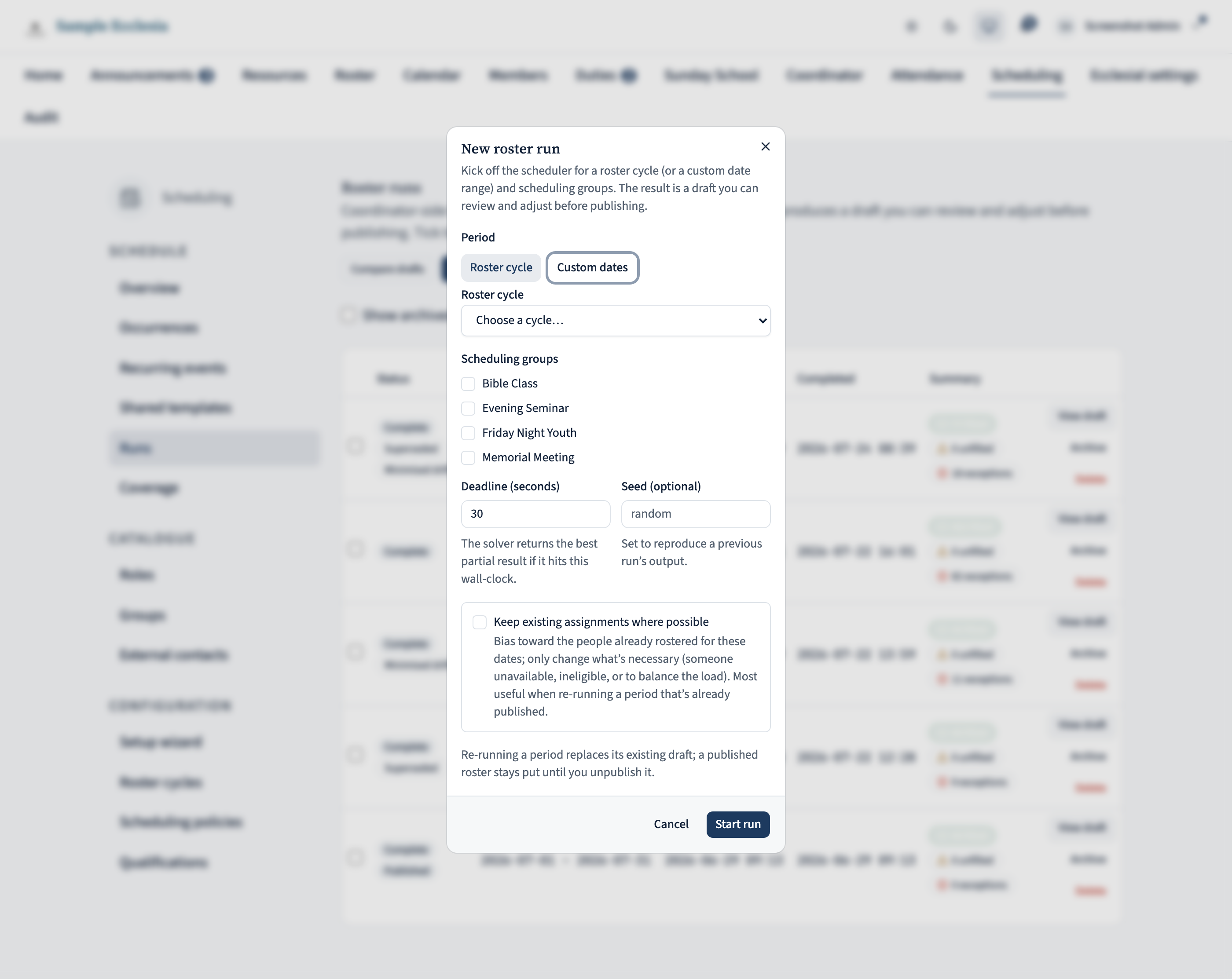The width and height of the screenshot is (1232, 979).
Task: Tick the Bible Class checkbox
Action: [468, 384]
